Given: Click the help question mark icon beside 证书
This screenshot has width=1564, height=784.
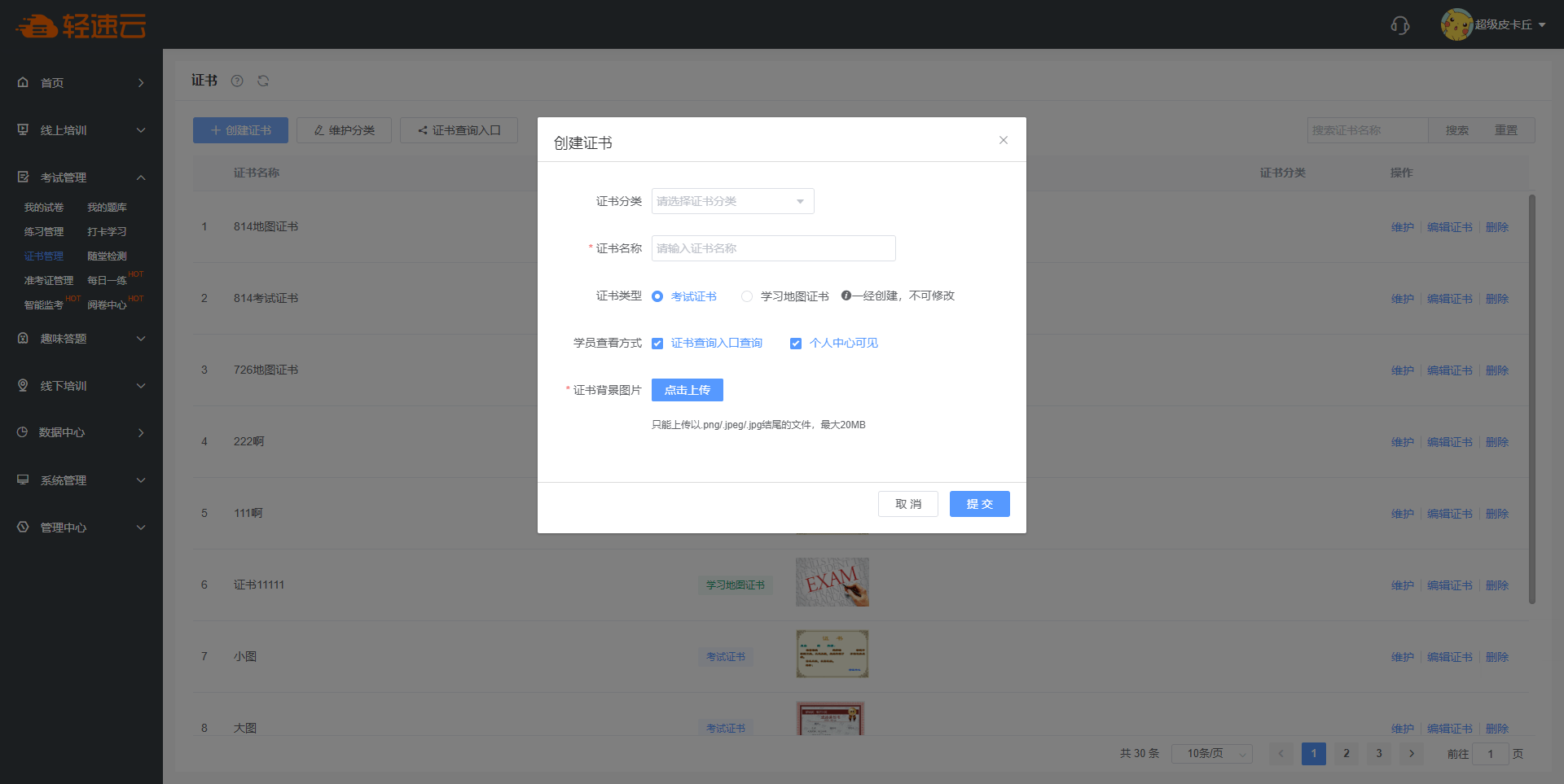Looking at the screenshot, I should pos(237,81).
